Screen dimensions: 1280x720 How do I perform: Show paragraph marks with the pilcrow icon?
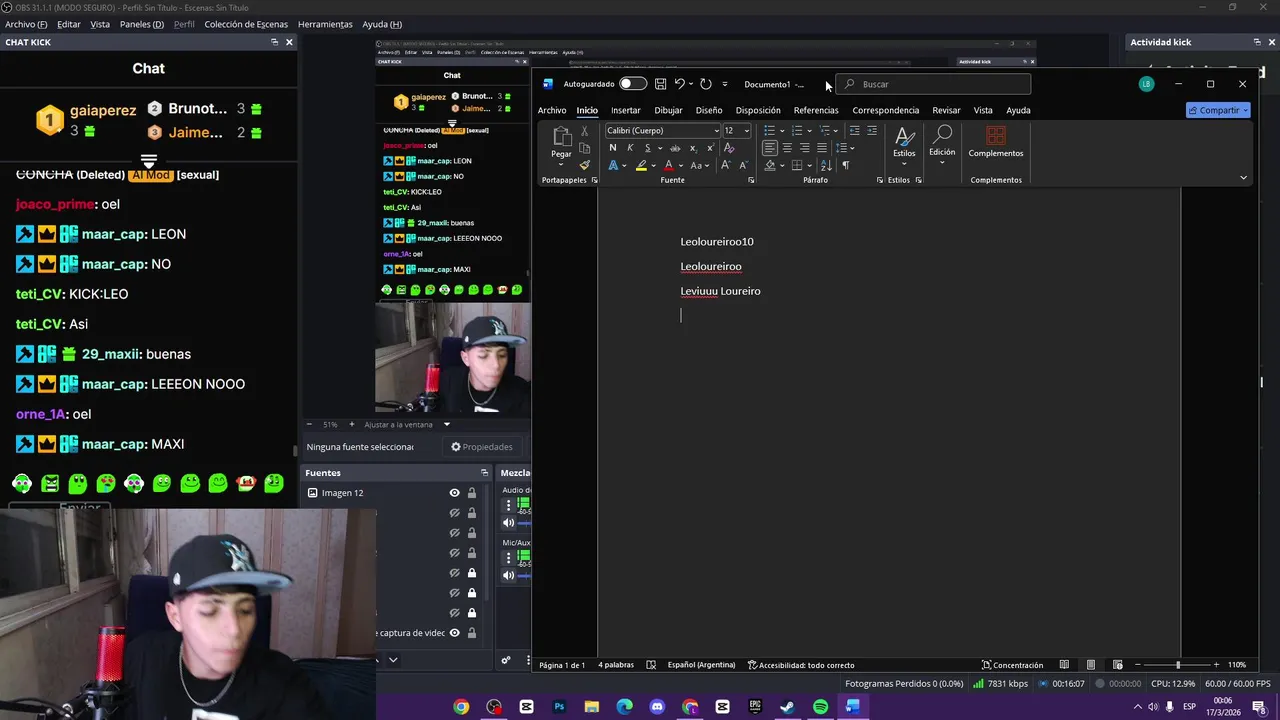coord(845,165)
